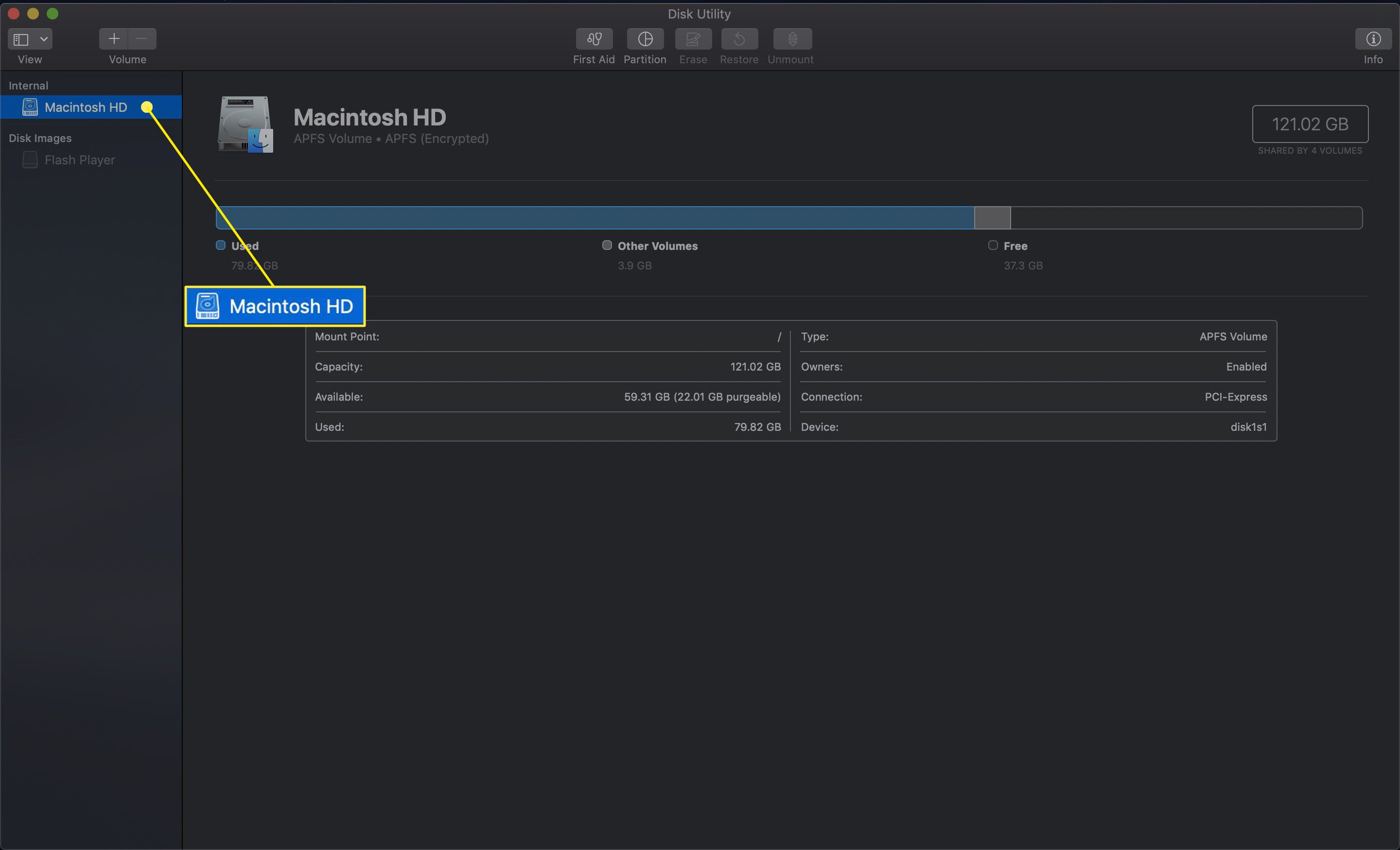Click the Used 79.82 GB table value
Screen dimensions: 1400x850
coord(757,427)
